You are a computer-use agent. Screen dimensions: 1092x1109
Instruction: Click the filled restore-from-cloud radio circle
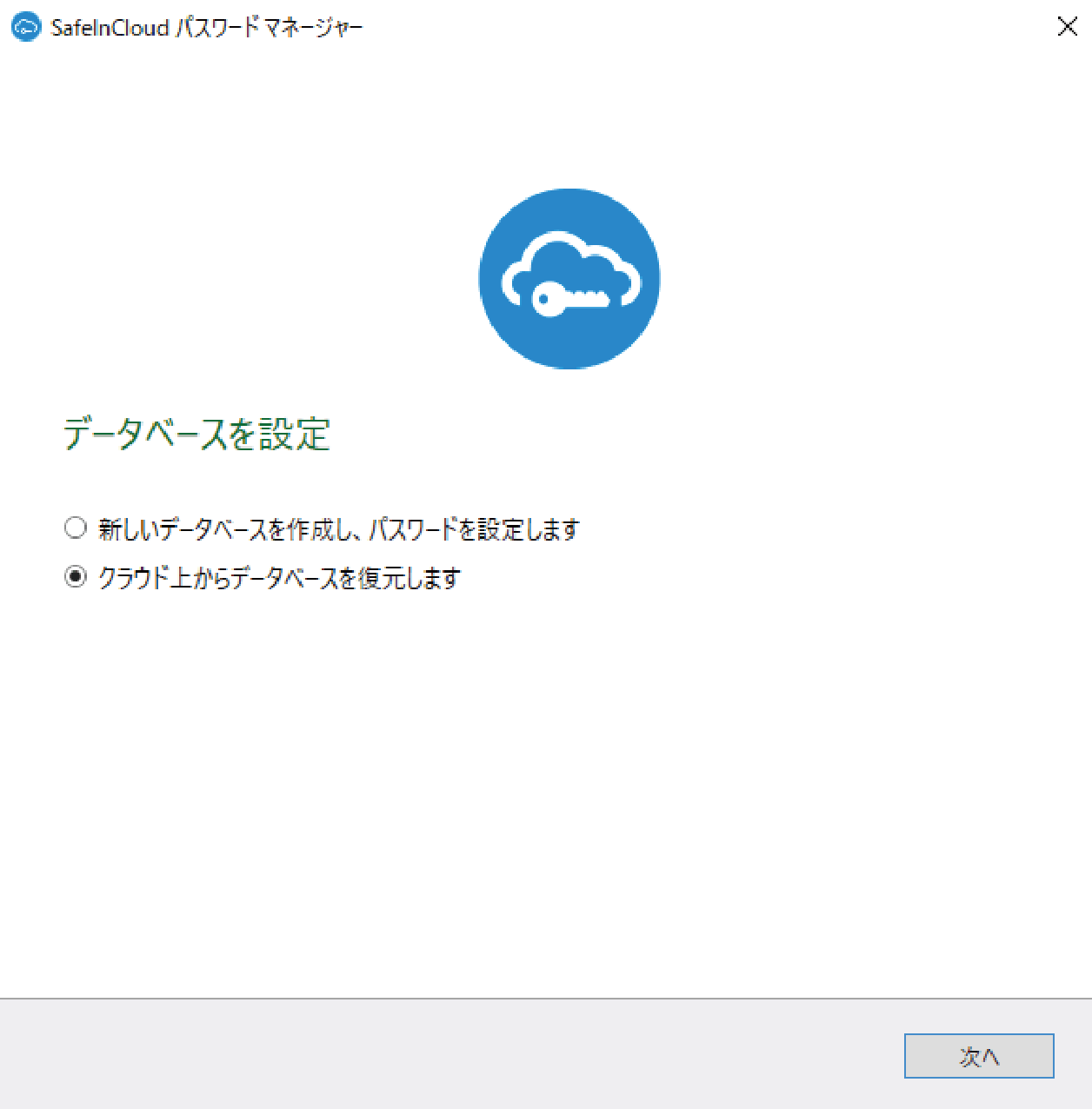click(x=75, y=575)
